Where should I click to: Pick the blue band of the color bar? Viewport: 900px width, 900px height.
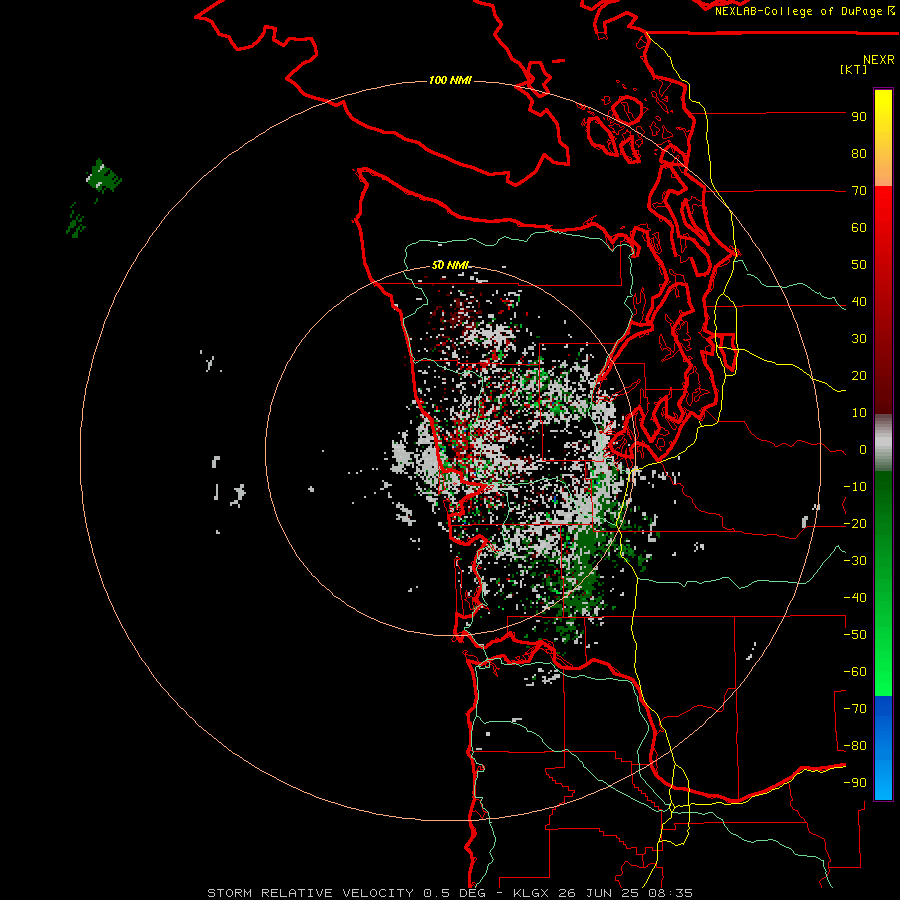(x=883, y=748)
